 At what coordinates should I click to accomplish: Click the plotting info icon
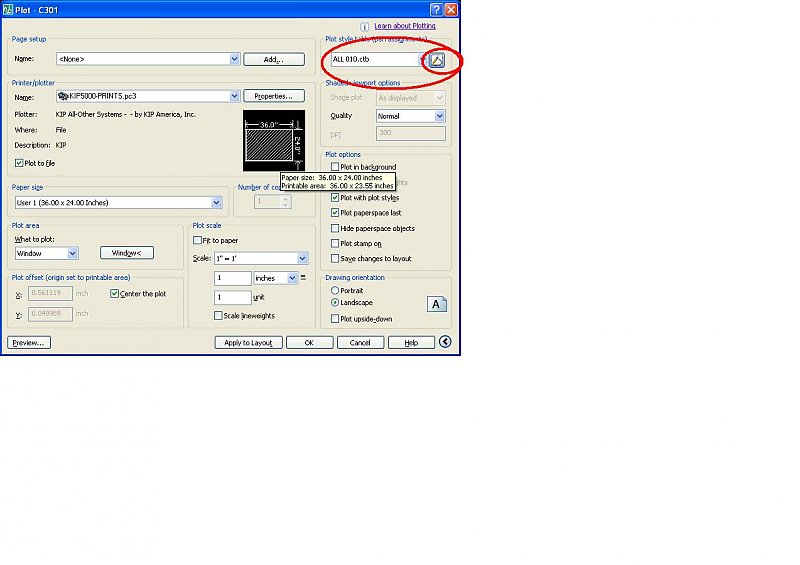pos(364,27)
